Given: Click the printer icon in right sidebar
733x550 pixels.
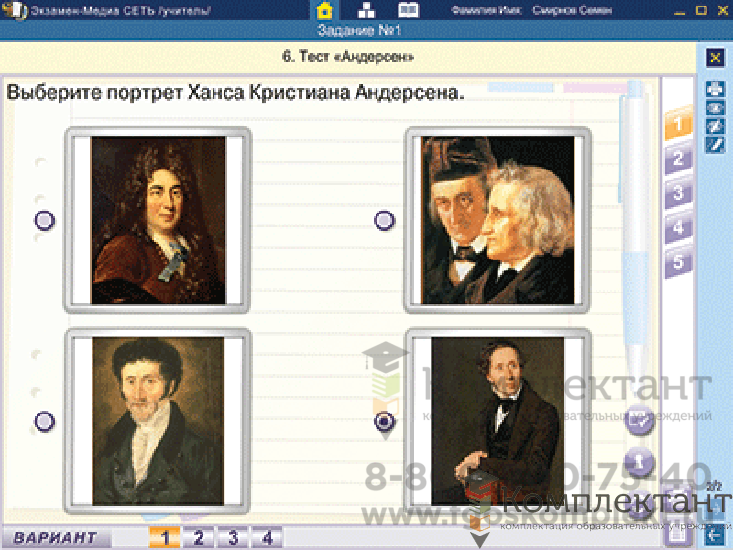Looking at the screenshot, I should tap(715, 90).
